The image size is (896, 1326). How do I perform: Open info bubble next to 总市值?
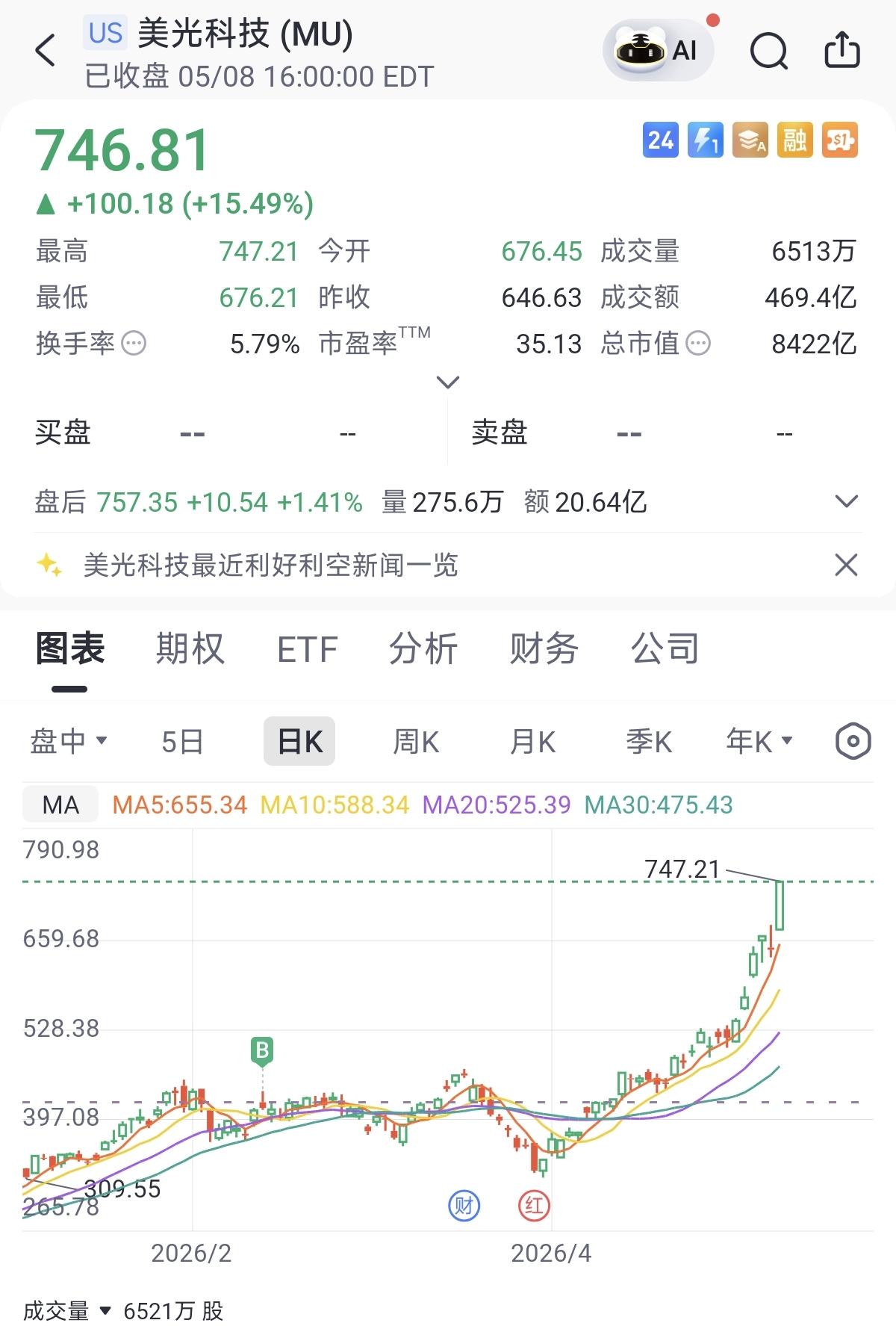pos(698,344)
